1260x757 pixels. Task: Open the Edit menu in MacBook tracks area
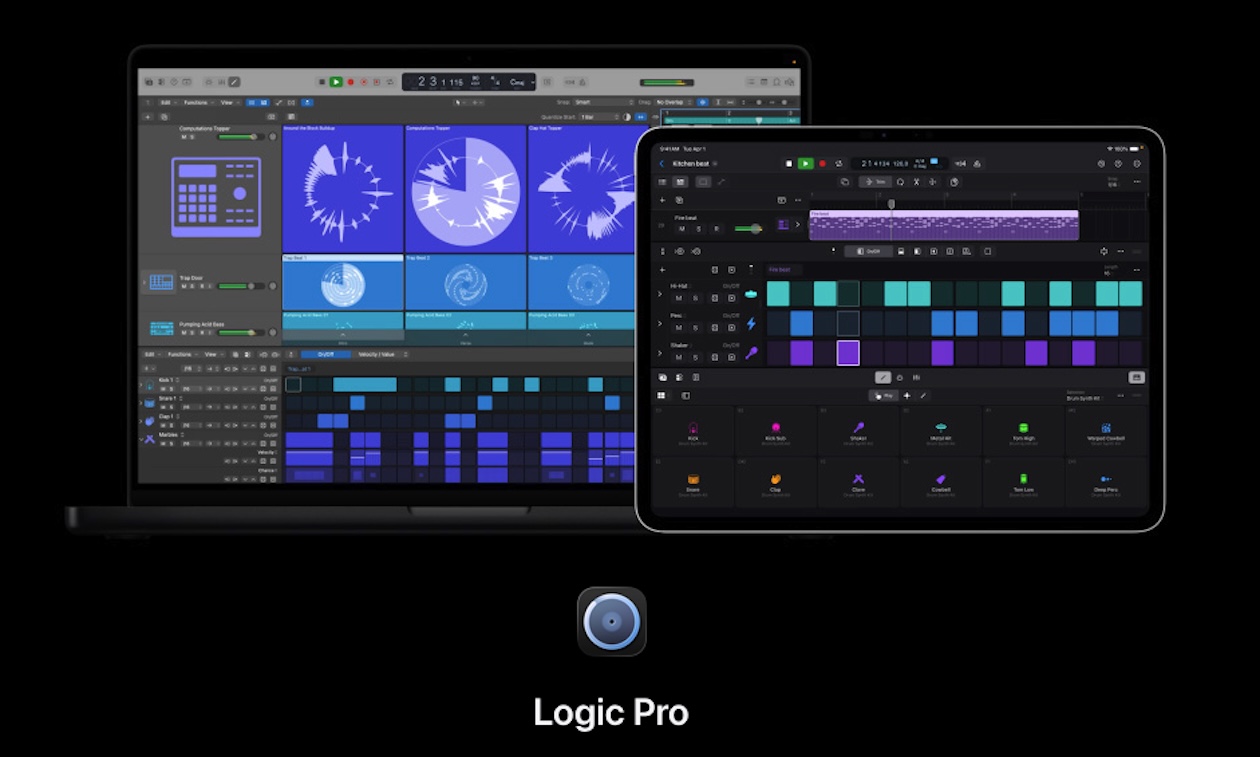pyautogui.click(x=167, y=102)
